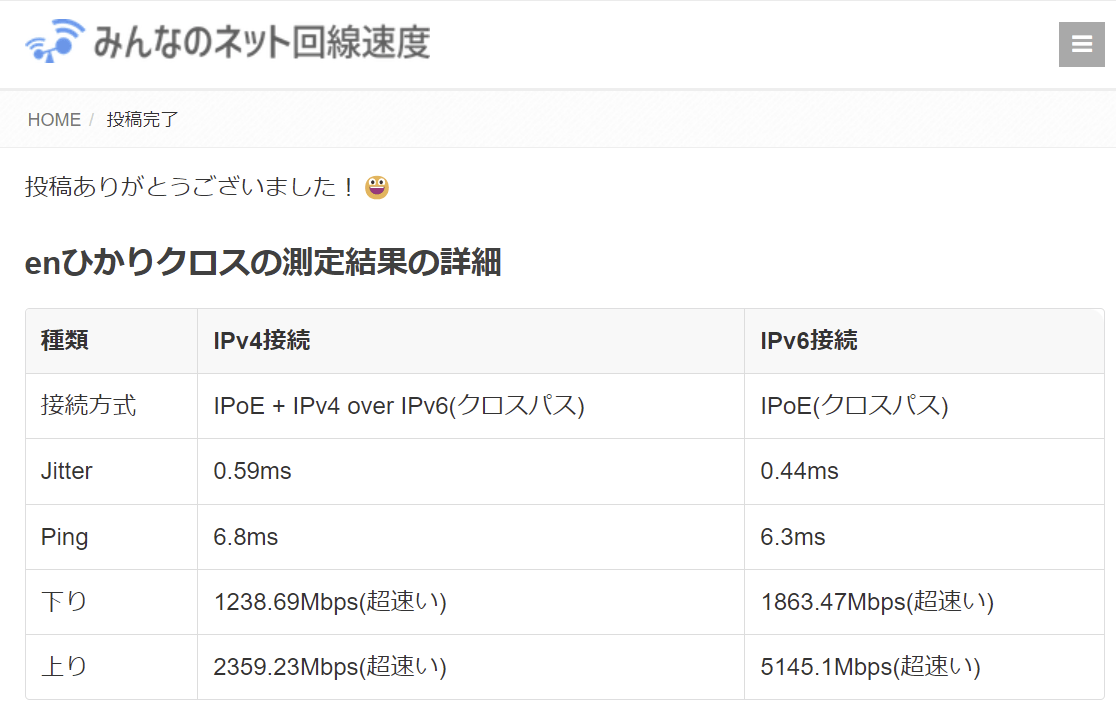Click the enひかりクロスの測定結果の詳細 heading
This screenshot has width=1116, height=702.
pyautogui.click(x=263, y=263)
